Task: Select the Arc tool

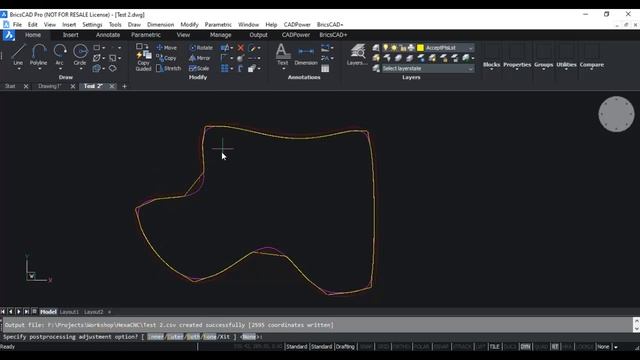Action: point(60,55)
